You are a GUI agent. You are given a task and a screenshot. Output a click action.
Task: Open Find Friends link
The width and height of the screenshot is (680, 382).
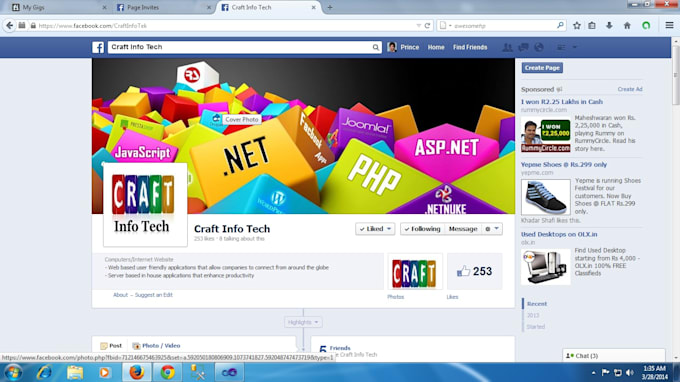point(470,47)
